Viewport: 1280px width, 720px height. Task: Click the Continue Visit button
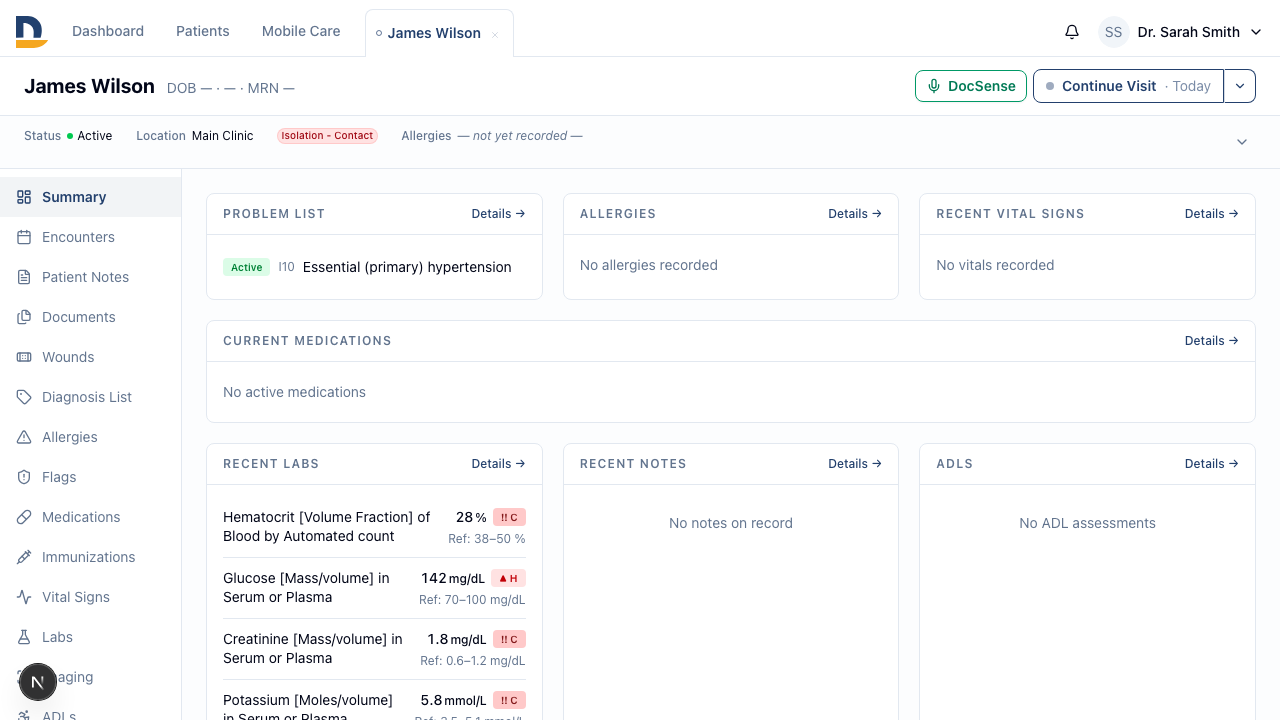tap(1128, 86)
